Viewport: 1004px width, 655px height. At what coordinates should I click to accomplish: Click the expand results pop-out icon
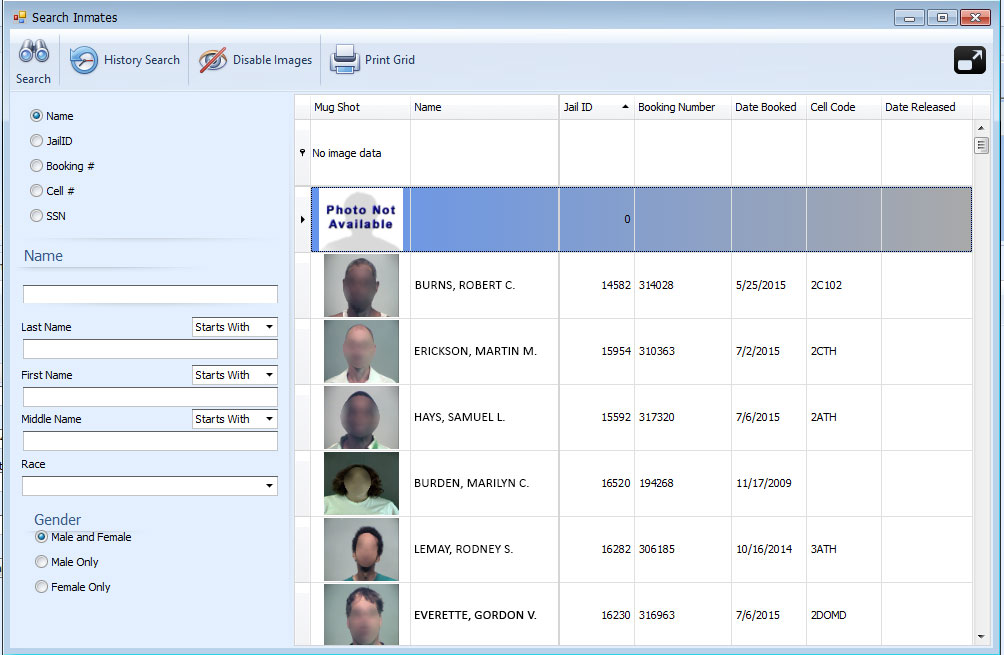tap(968, 60)
